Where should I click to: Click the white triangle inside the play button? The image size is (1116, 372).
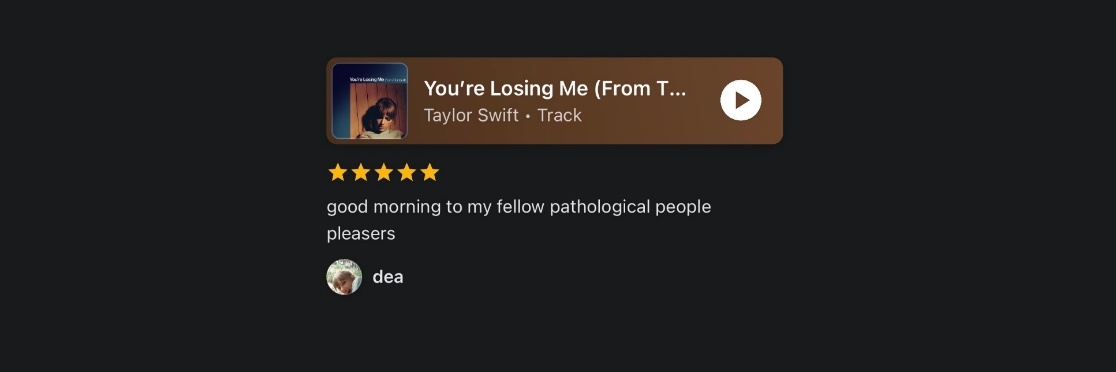(x=742, y=100)
